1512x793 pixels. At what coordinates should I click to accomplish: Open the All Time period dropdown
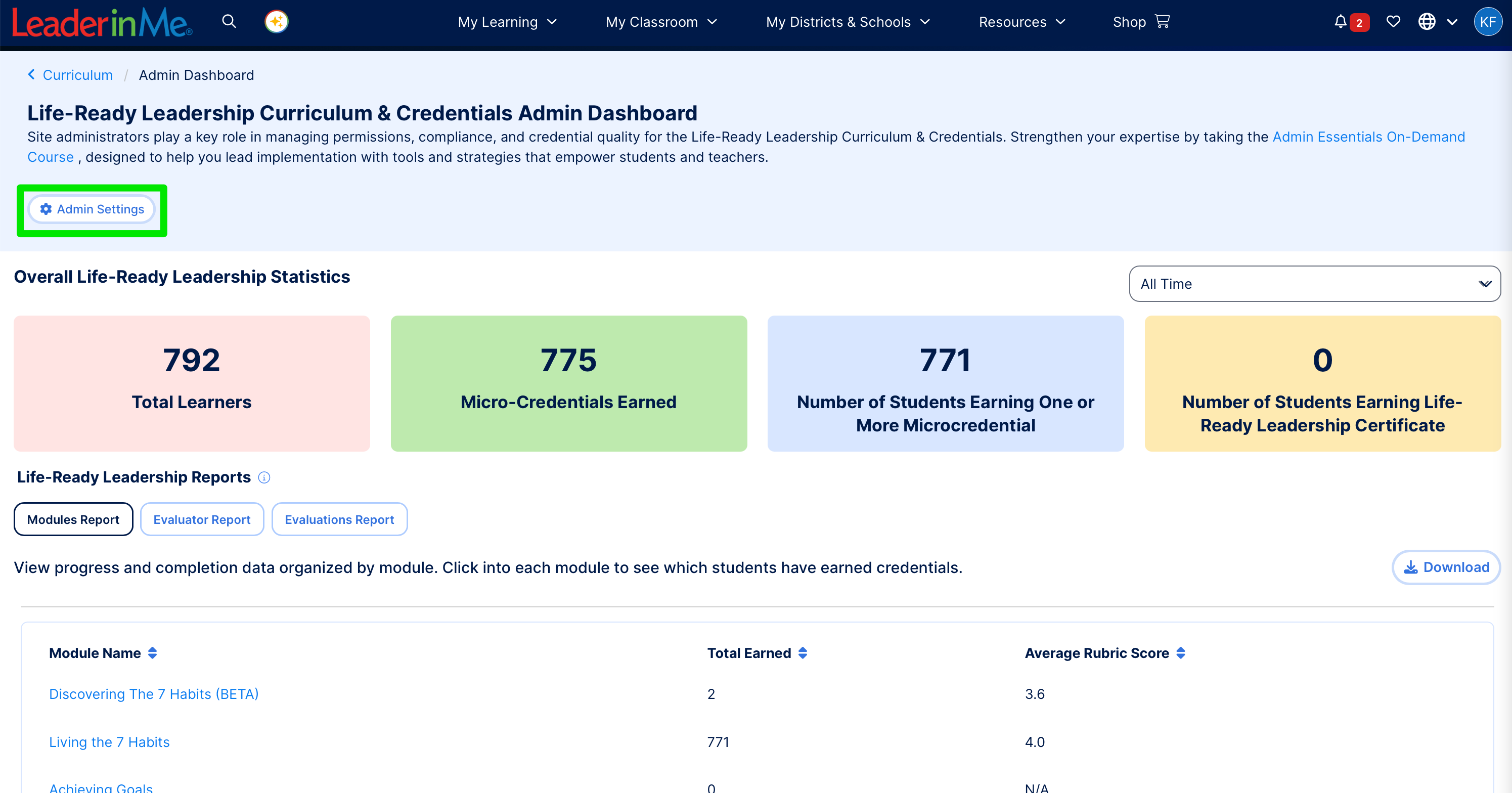click(1315, 284)
